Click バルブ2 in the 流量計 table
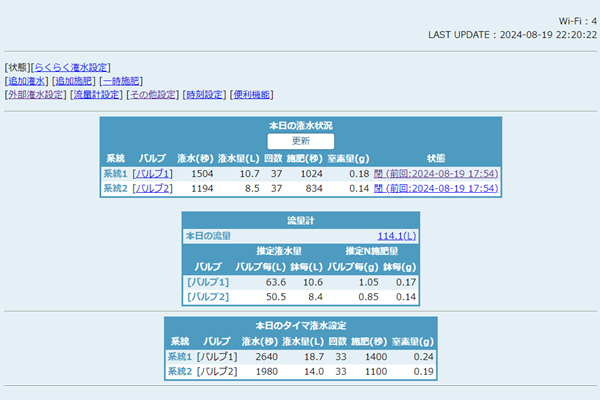 point(208,297)
